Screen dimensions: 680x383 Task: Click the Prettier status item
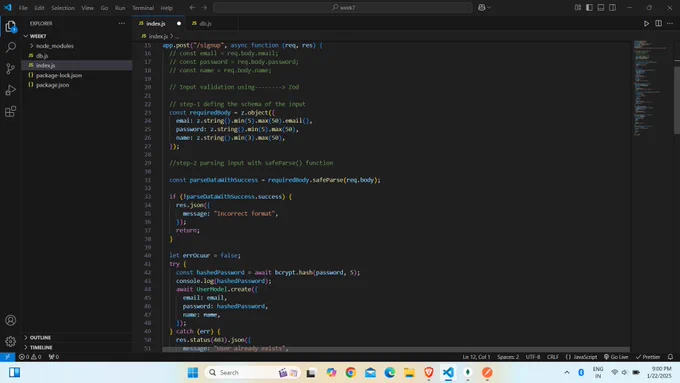coord(648,357)
